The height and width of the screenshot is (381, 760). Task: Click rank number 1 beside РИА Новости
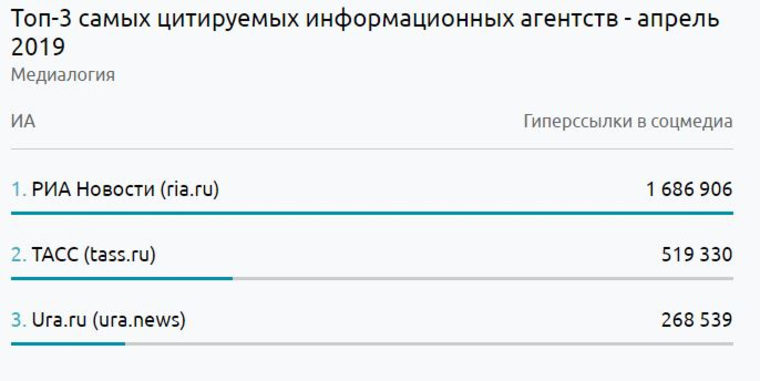18,190
